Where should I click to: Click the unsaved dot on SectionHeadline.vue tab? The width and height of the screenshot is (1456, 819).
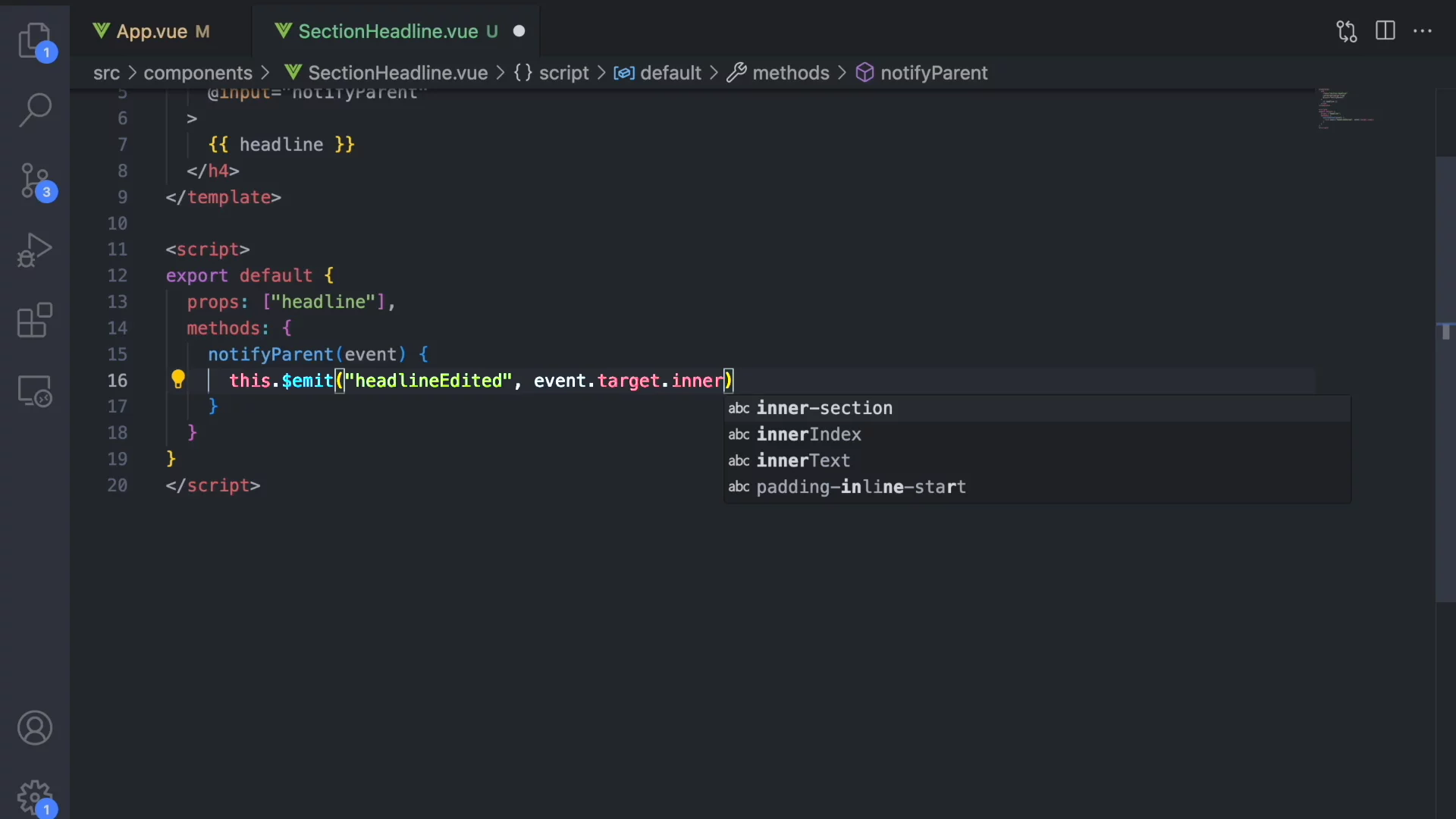click(519, 31)
